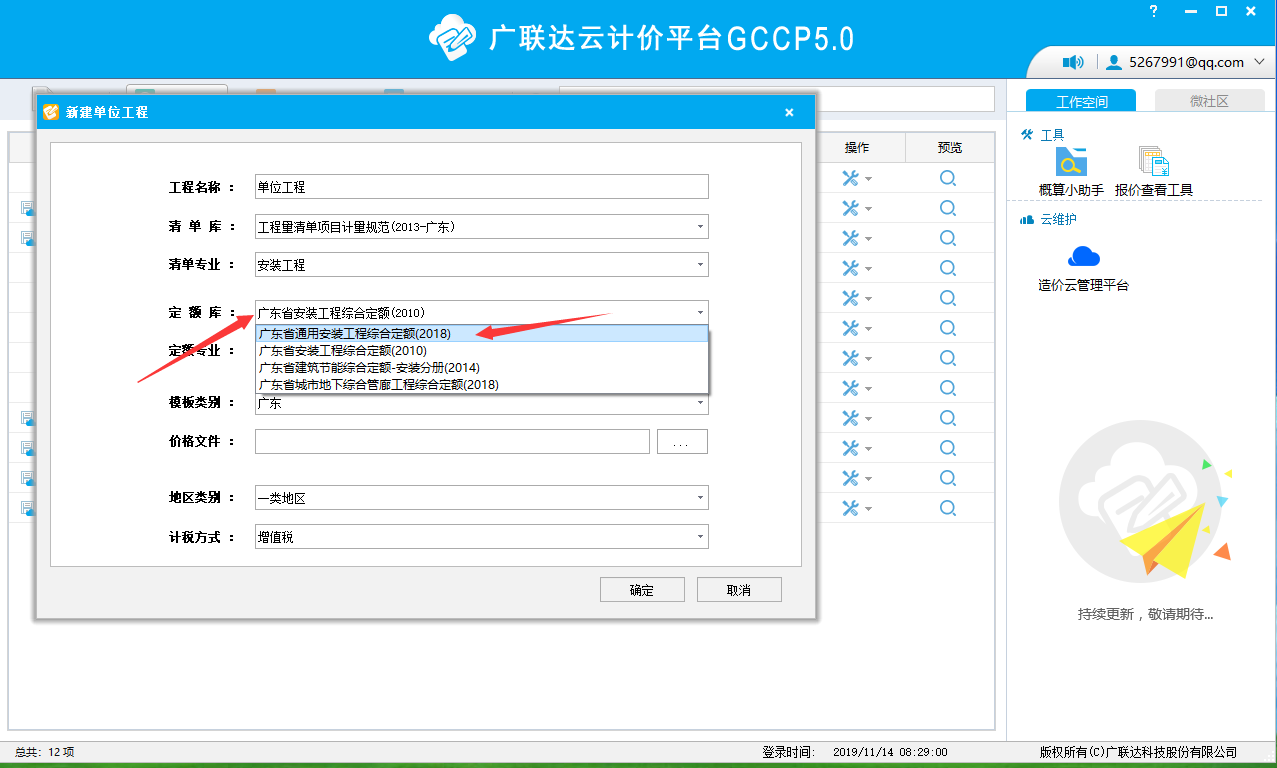Image resolution: width=1277 pixels, height=768 pixels.
Task: Click the 广联达 cloud logo in the header
Action: tap(454, 38)
